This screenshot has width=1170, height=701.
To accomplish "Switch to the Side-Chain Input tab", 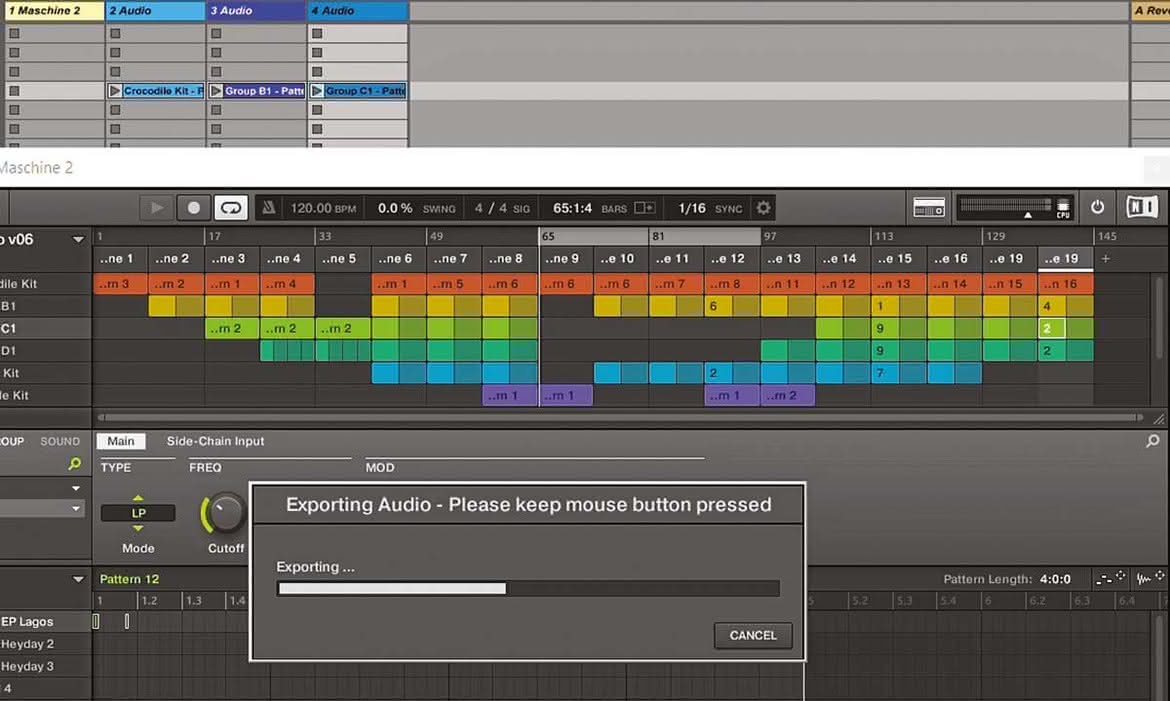I will 215,441.
